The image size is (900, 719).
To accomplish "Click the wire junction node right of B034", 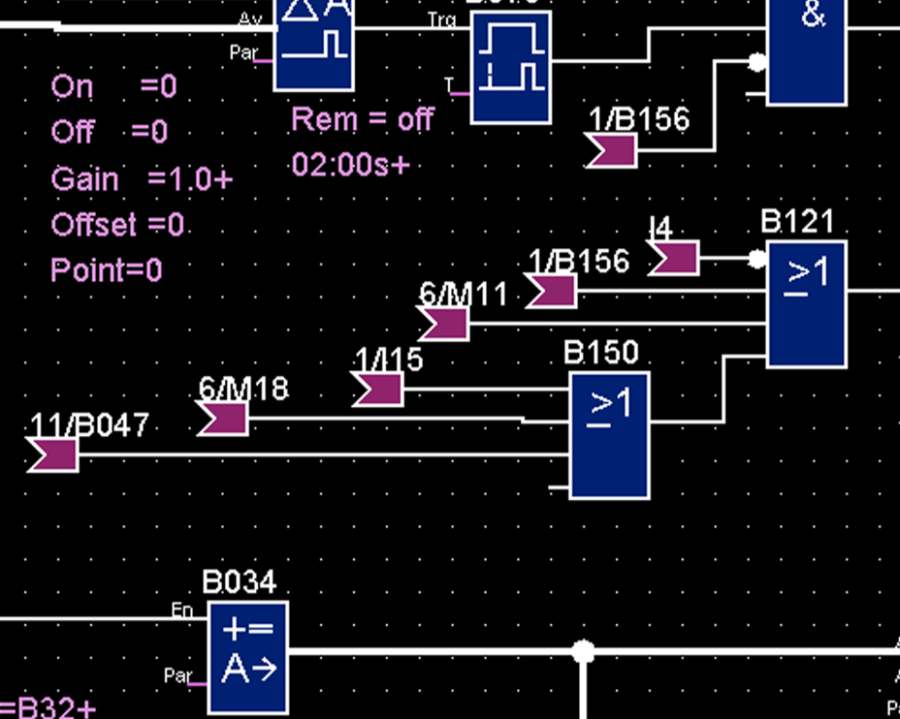I will (582, 652).
